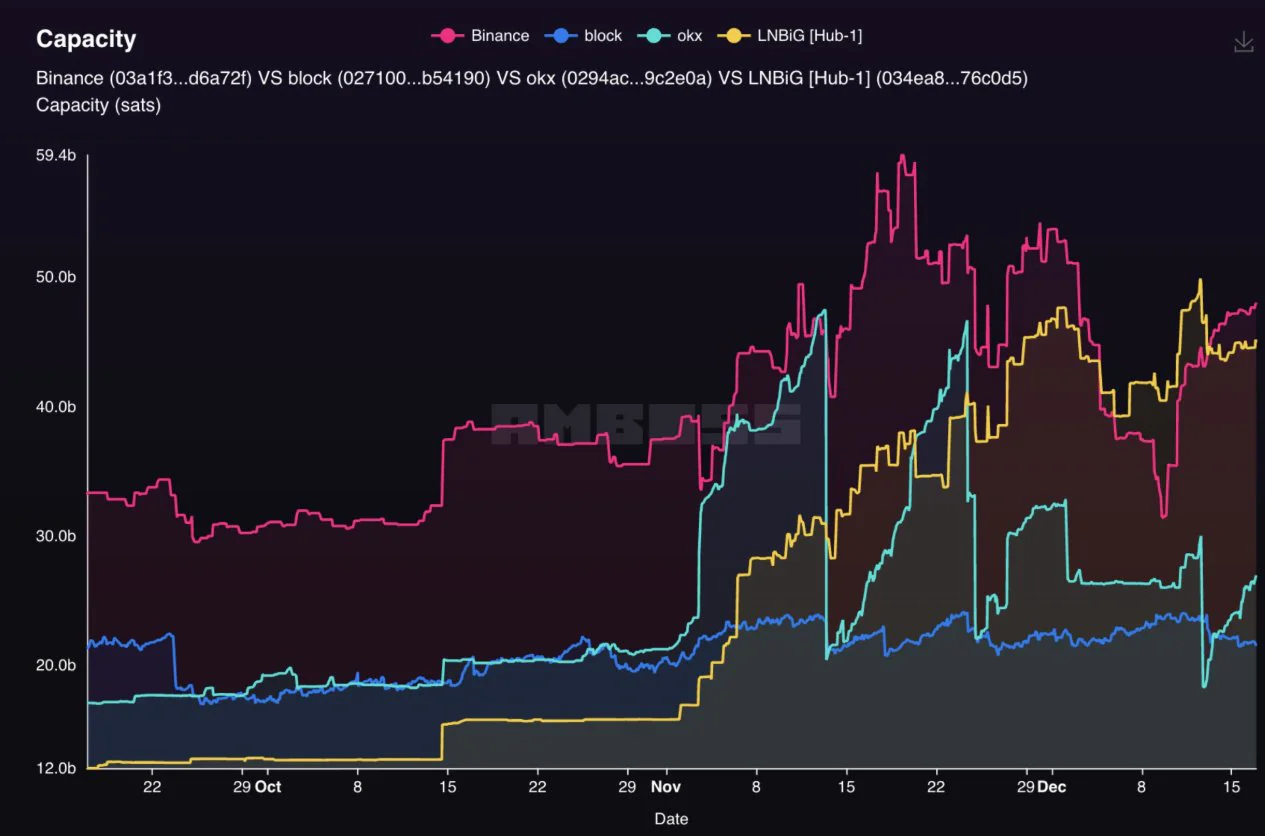This screenshot has height=836, width=1265.
Task: Click the Nov marker on the date axis
Action: [x=666, y=787]
